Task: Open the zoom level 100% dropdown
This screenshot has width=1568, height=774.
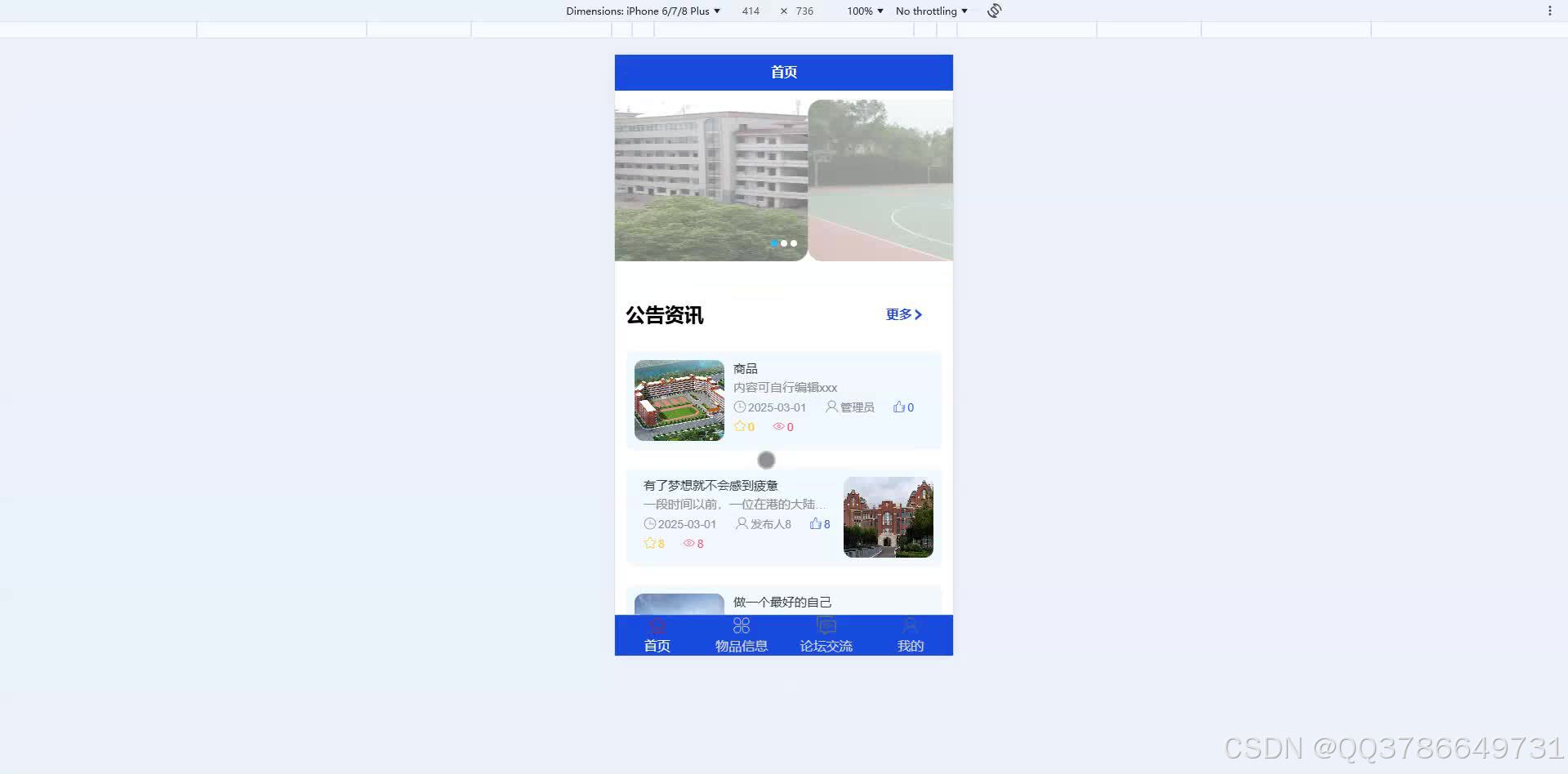Action: coord(863,11)
